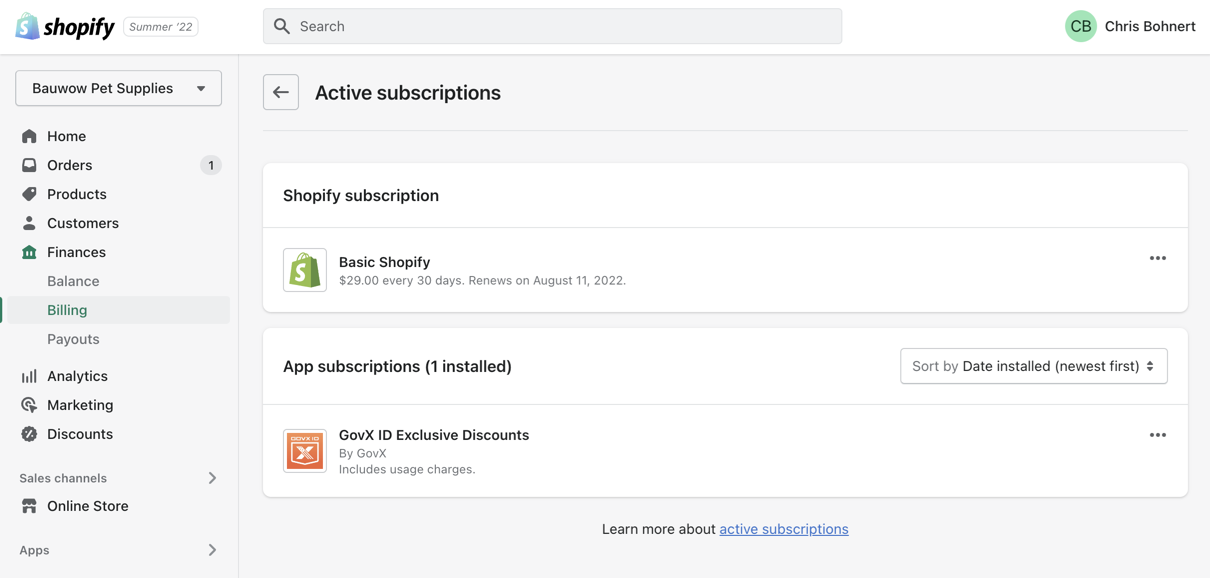This screenshot has height=578, width=1211.
Task: Open Basic Shopify more options menu
Action: click(1158, 258)
